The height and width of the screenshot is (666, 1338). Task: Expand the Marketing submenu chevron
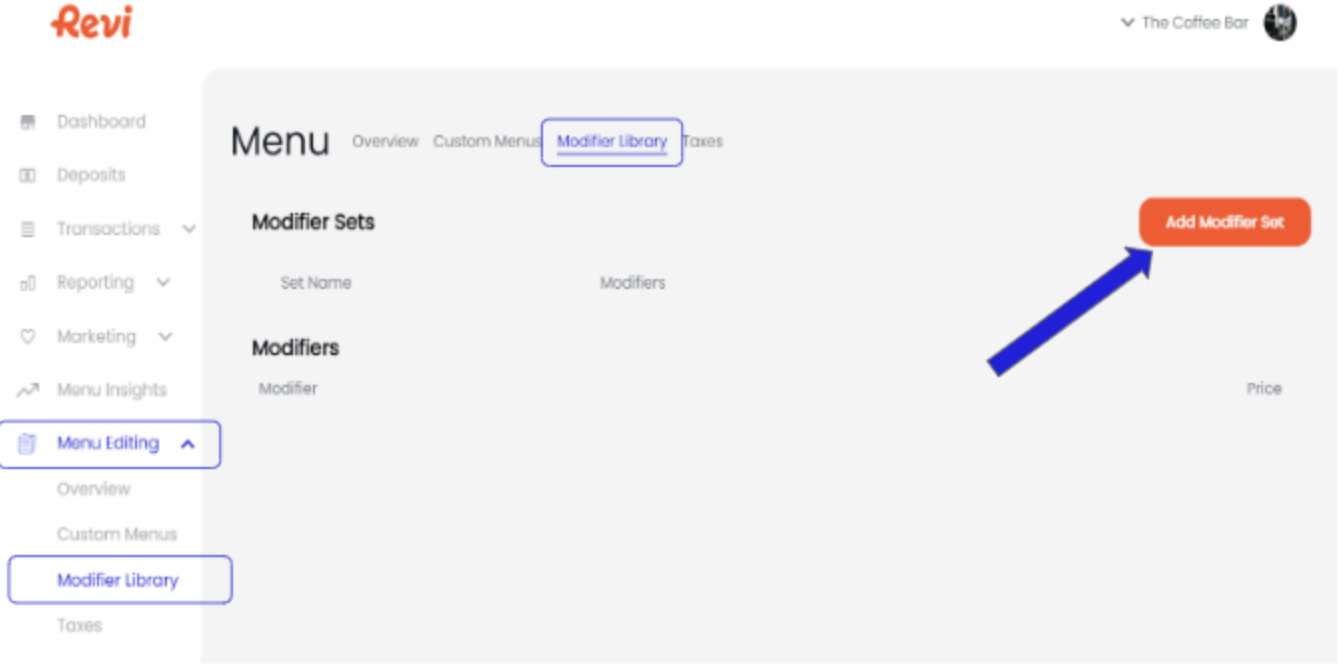click(165, 336)
